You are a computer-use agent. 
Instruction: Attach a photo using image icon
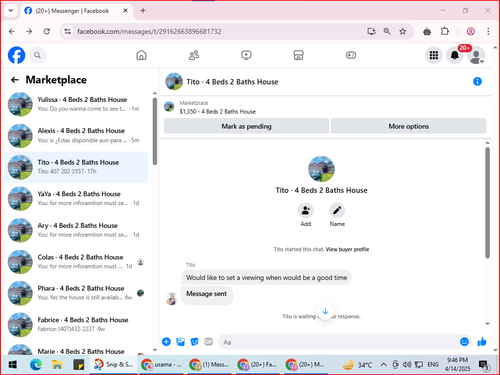pos(180,342)
